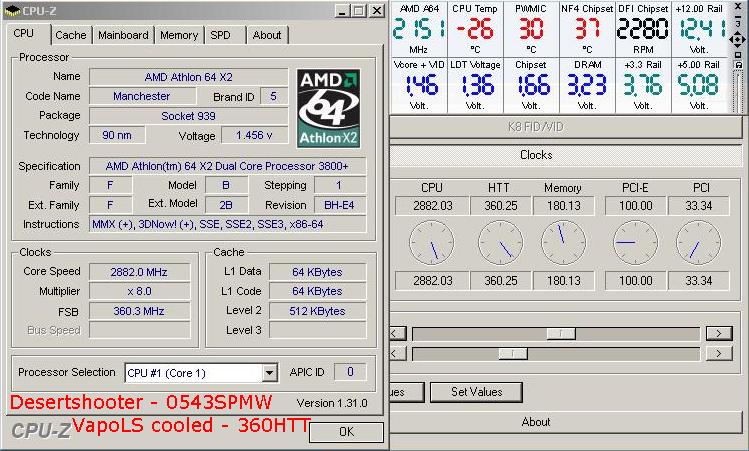The width and height of the screenshot is (749, 451).
Task: Click the bottom PCI field 33.34
Action: (698, 281)
